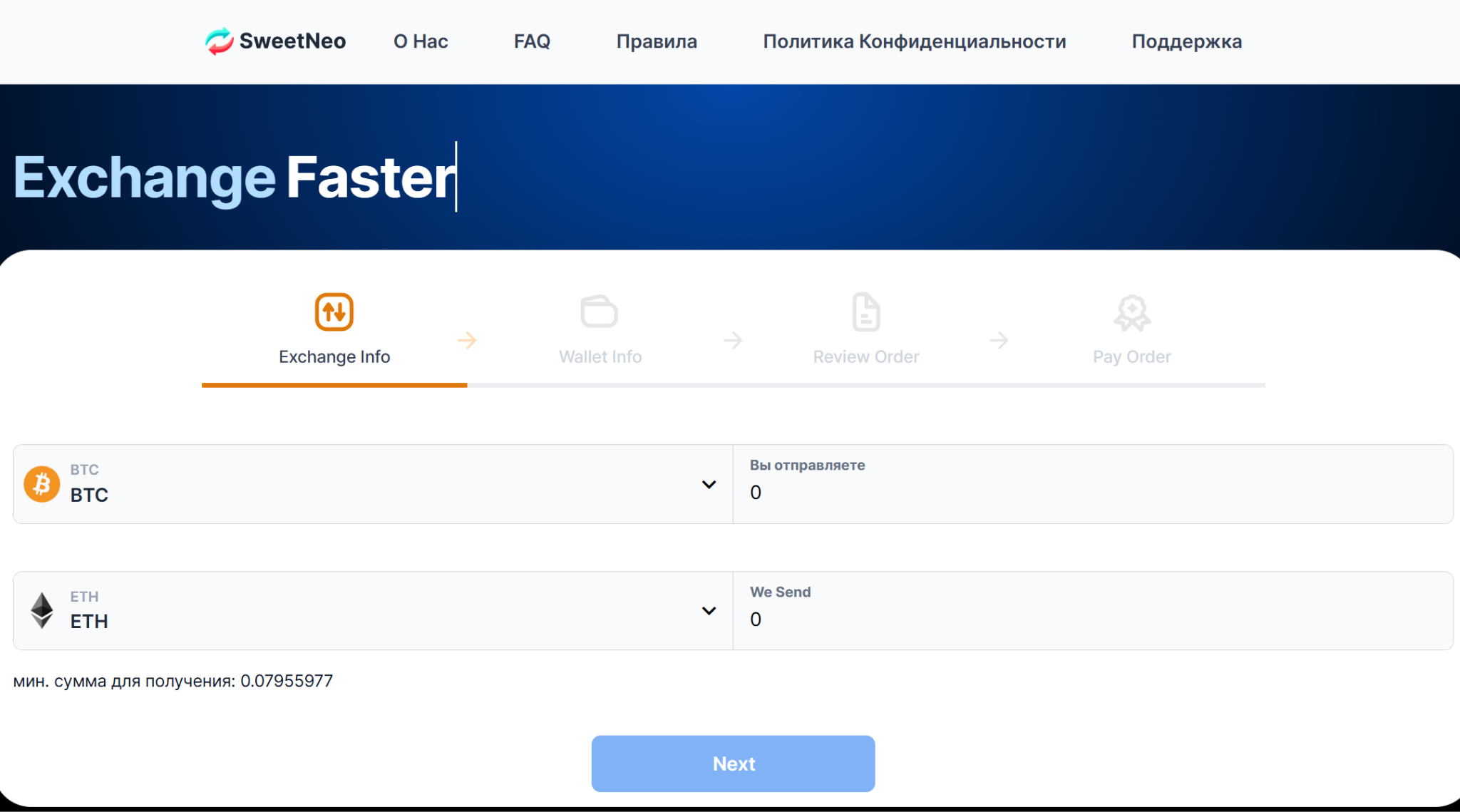This screenshot has width=1460, height=812.
Task: Click the Bitcoin coin icon
Action: tap(42, 484)
